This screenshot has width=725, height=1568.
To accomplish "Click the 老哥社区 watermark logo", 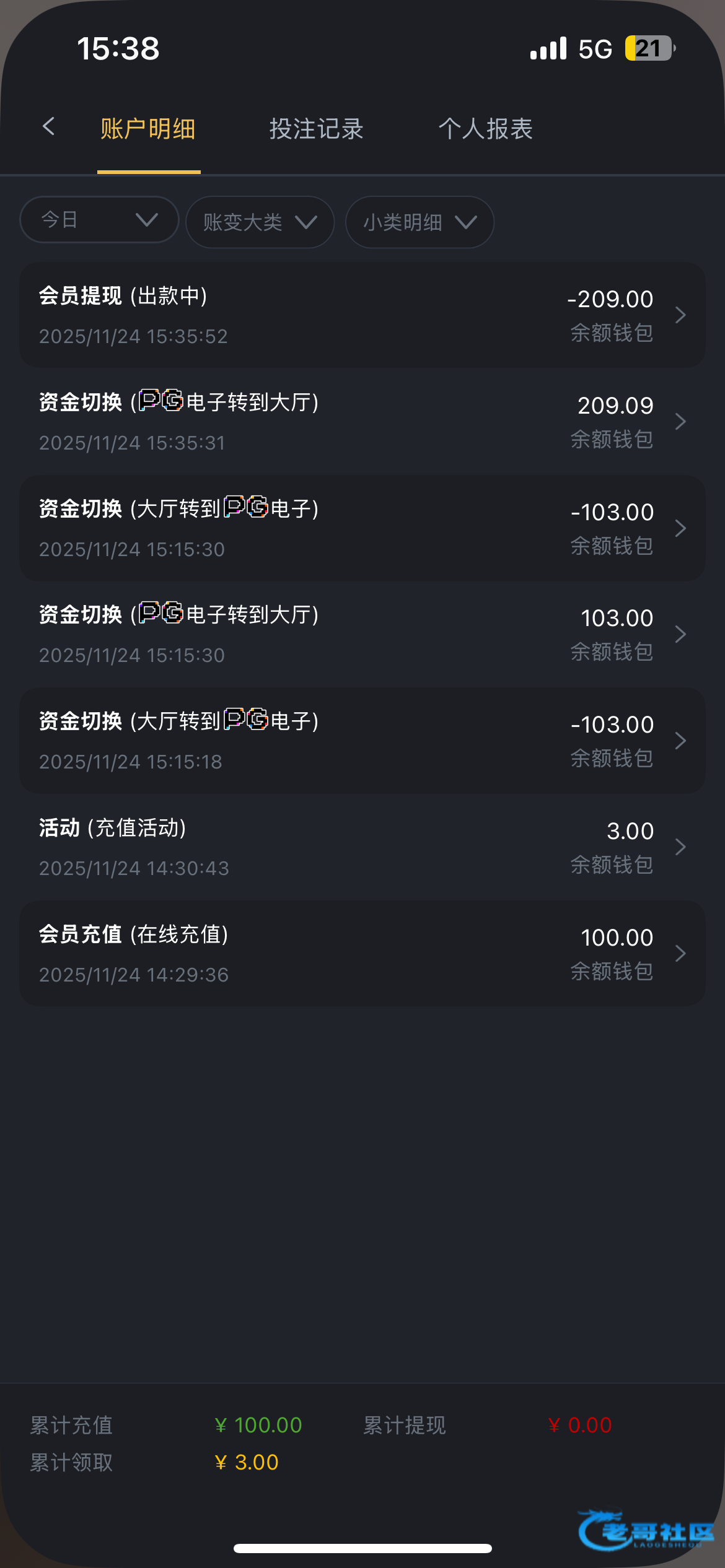I will pos(646,1531).
